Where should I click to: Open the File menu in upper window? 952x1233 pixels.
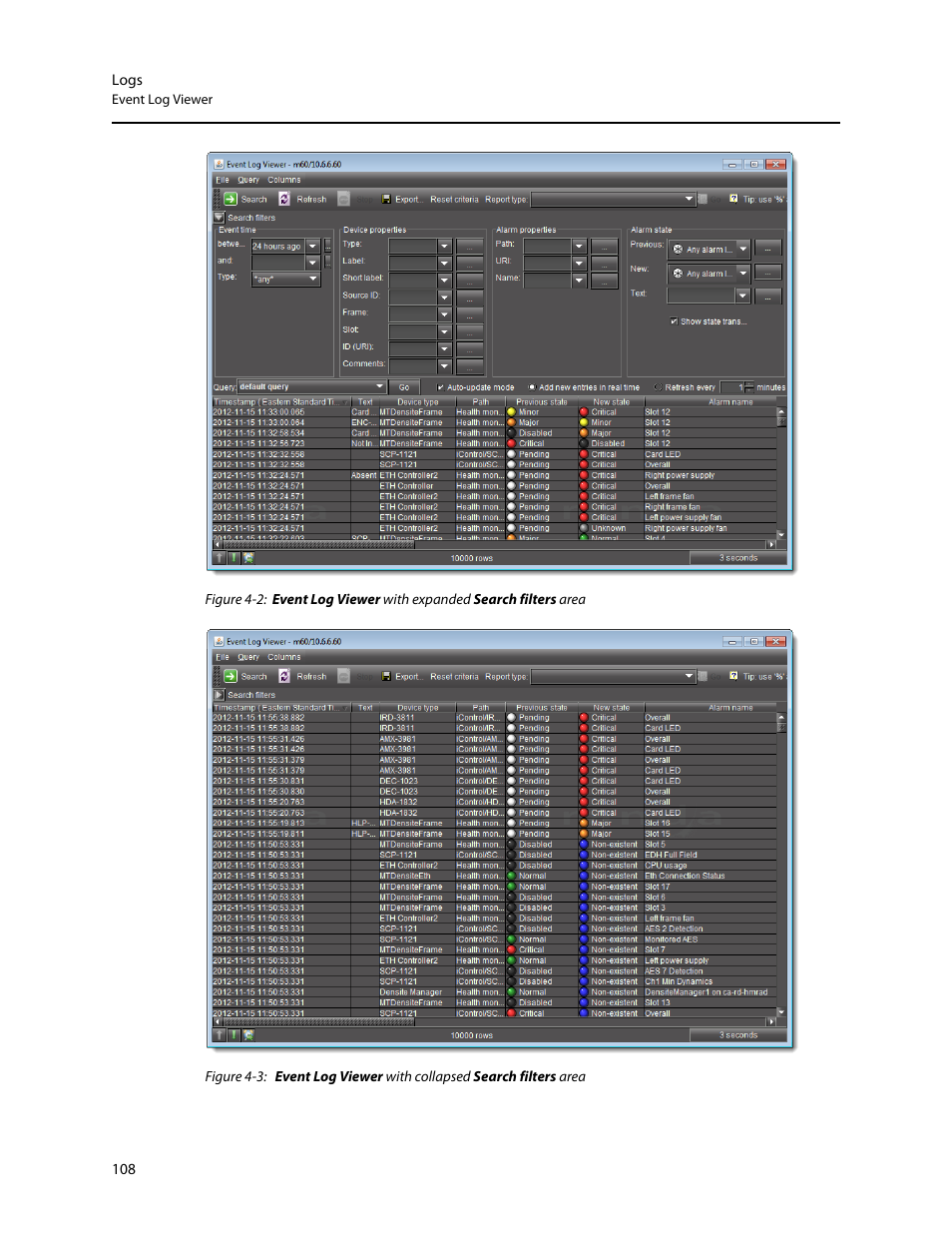223,181
